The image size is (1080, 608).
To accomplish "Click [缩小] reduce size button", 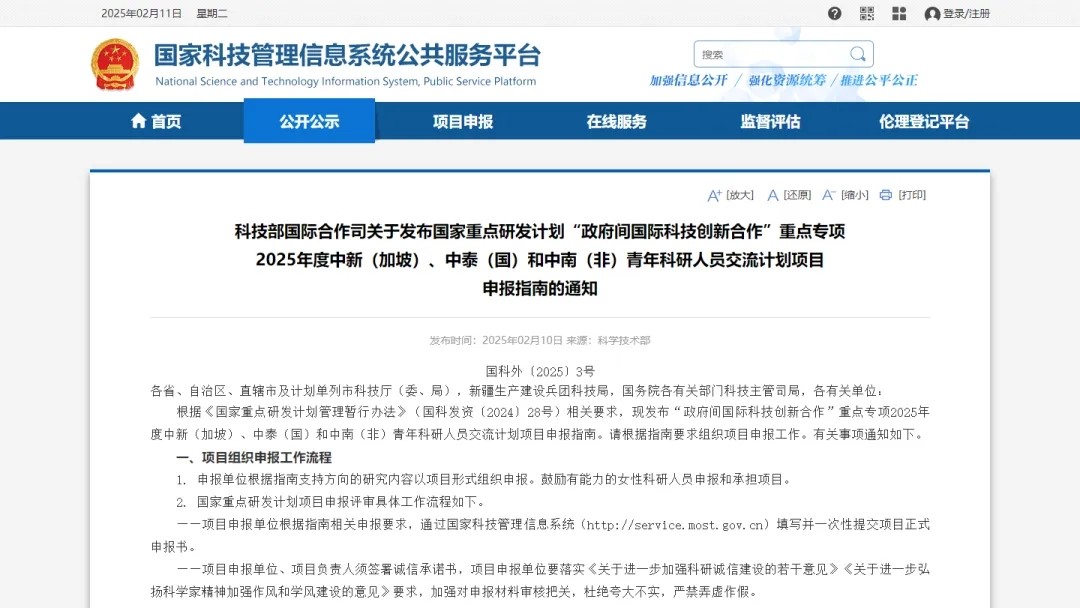I will [x=855, y=196].
